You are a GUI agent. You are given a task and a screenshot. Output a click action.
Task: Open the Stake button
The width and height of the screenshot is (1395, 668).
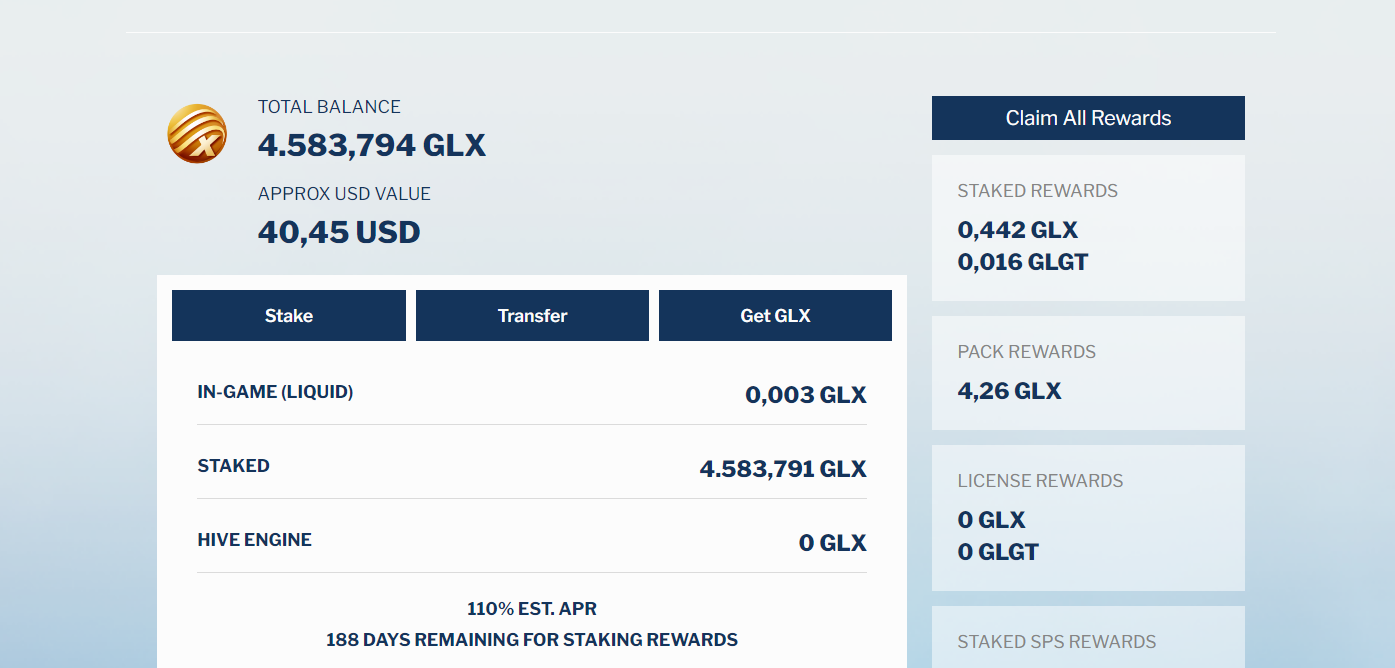(289, 316)
